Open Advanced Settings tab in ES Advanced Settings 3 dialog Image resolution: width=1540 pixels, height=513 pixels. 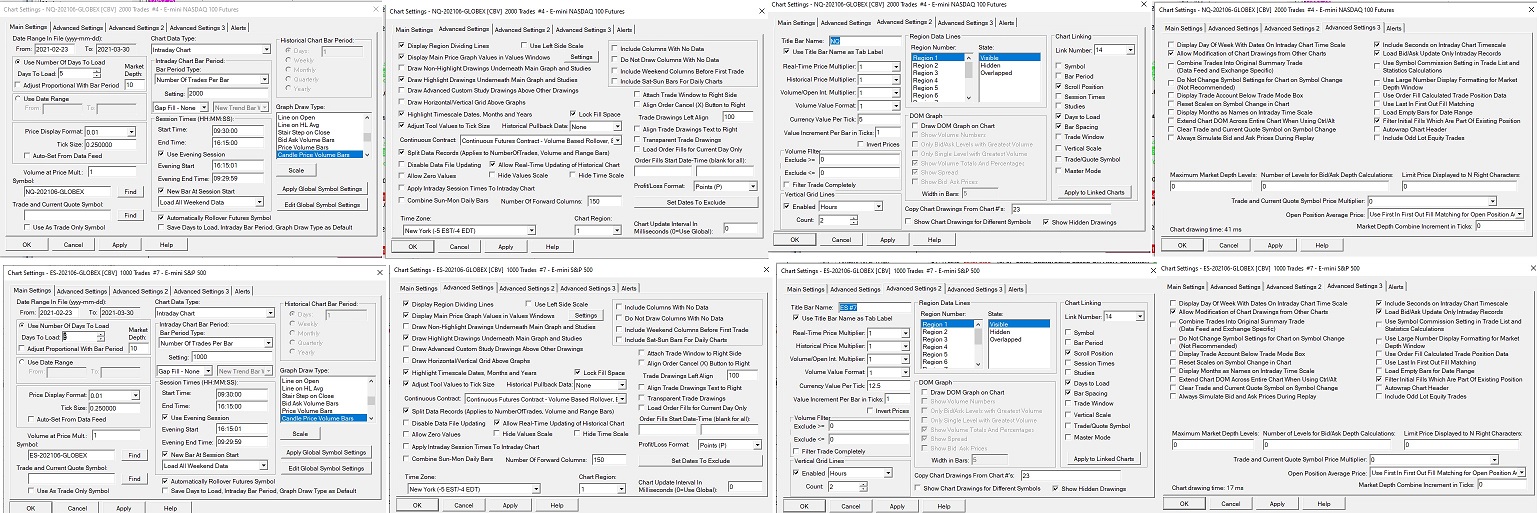[x=1233, y=288]
